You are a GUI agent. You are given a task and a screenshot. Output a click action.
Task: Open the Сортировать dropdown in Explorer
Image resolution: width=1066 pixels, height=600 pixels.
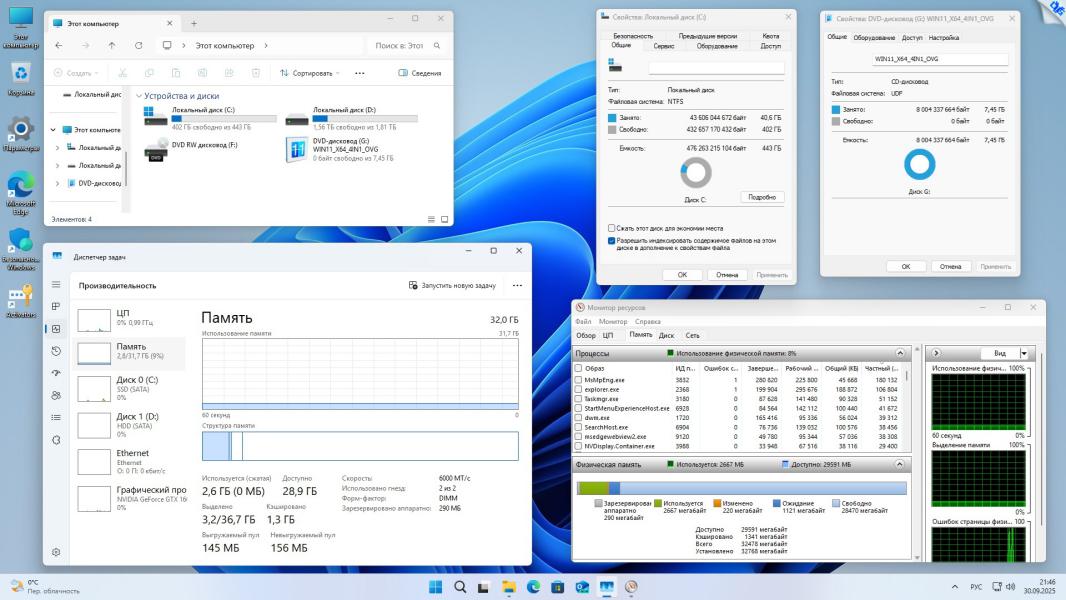pos(310,73)
